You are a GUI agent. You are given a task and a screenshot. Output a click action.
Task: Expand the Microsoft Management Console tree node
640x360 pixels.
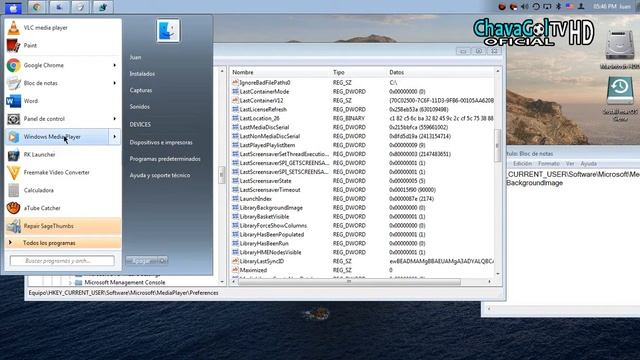pyautogui.click(x=70, y=282)
